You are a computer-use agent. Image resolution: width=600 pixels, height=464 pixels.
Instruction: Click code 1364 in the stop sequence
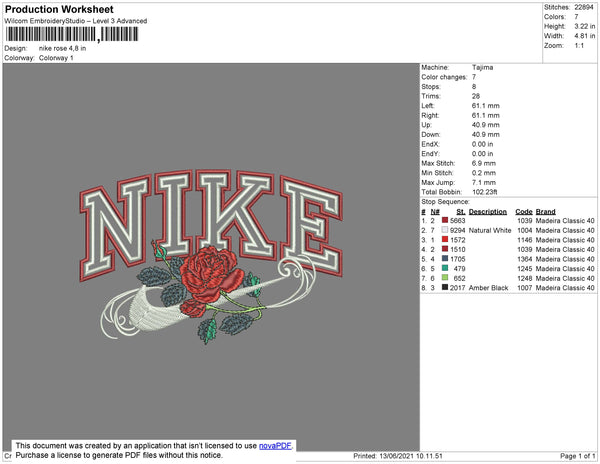[x=525, y=259]
